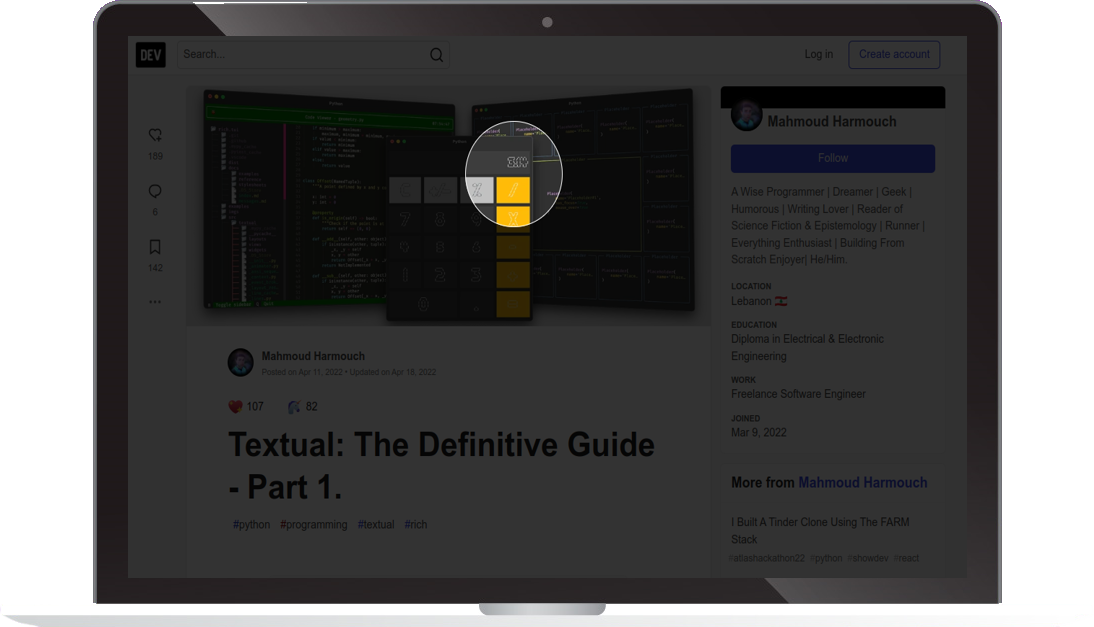Like the post with heart icon
Screen dimensions: 1094x627
point(155,135)
